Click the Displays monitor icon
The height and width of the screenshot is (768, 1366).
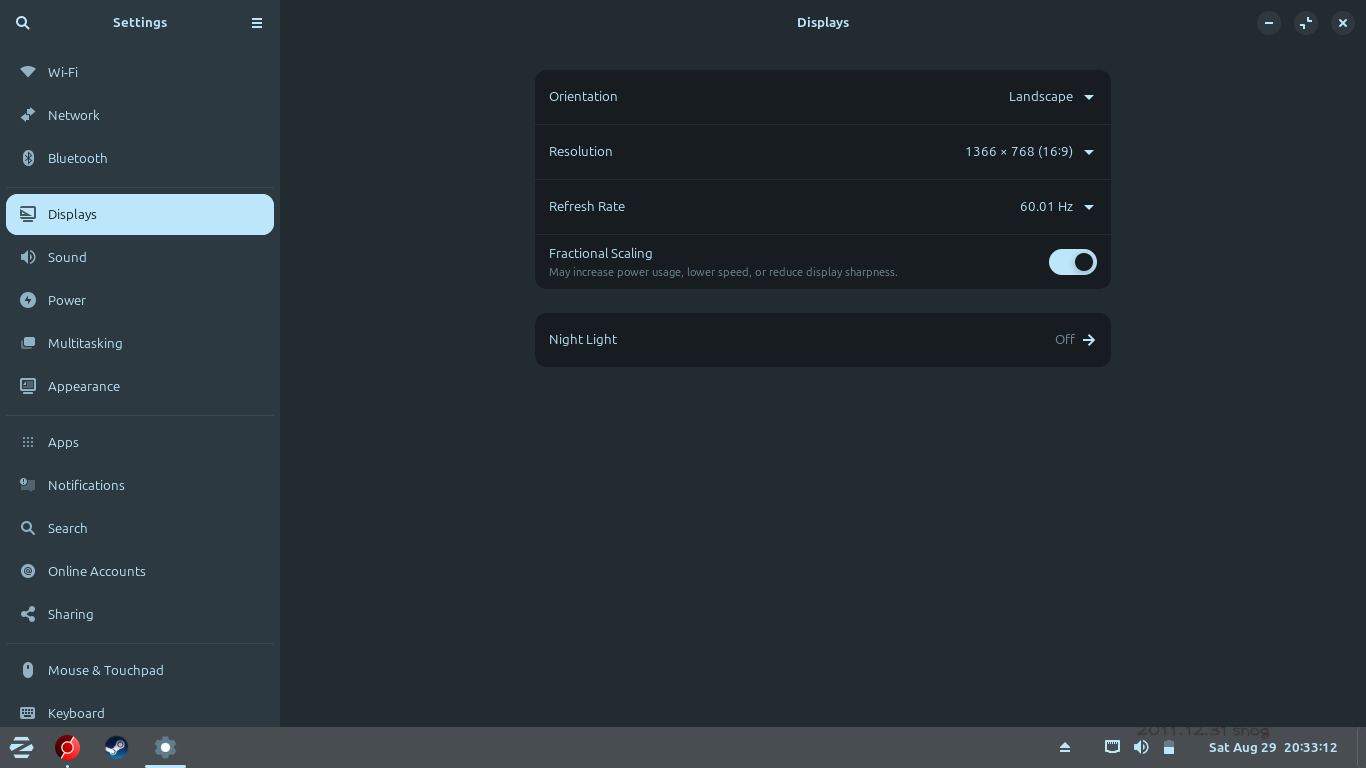tap(28, 214)
